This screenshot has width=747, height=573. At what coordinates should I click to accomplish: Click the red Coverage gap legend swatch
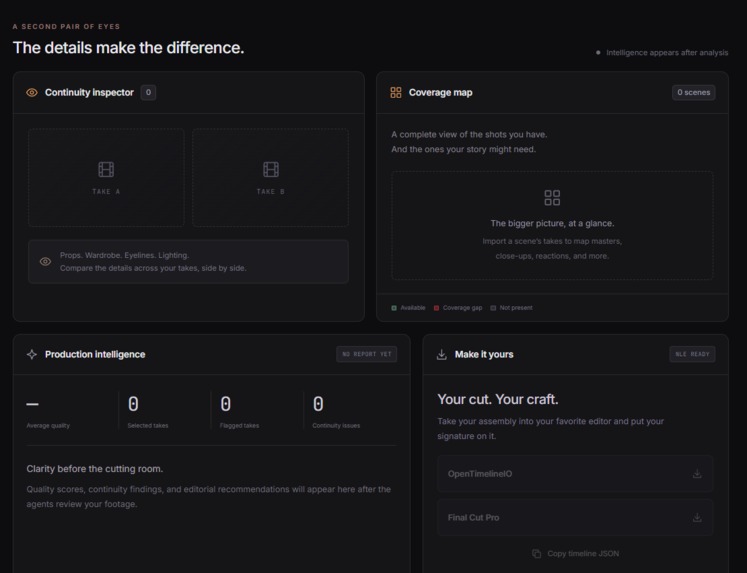pos(436,308)
